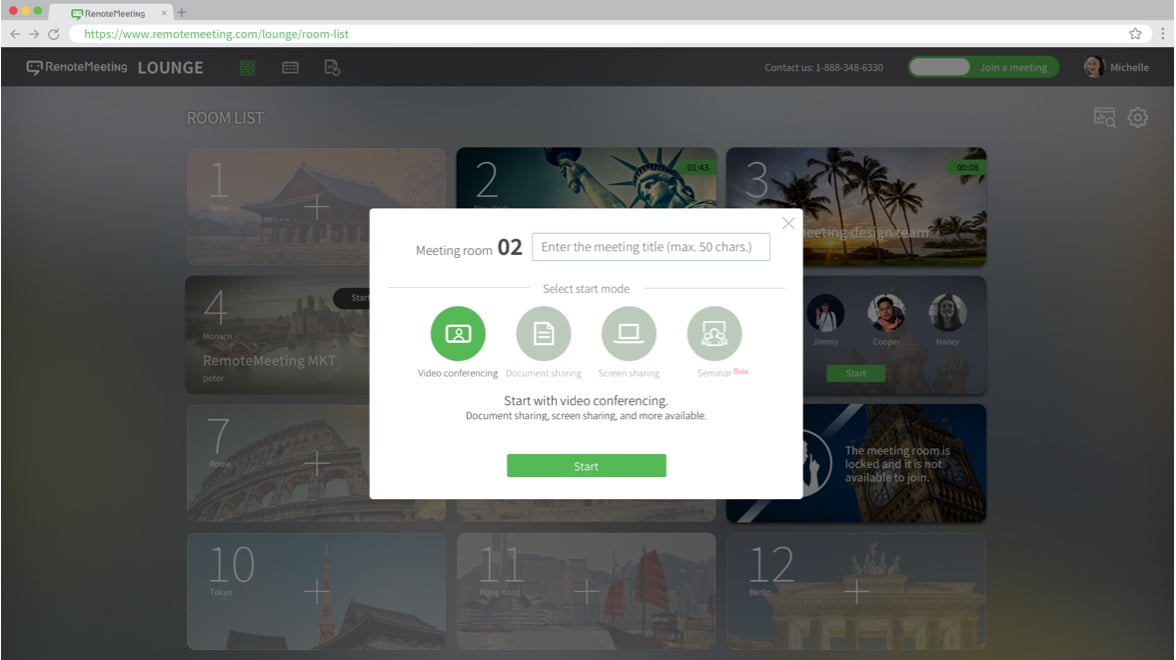
Task: Open the Michelle user name menu
Action: (1129, 68)
